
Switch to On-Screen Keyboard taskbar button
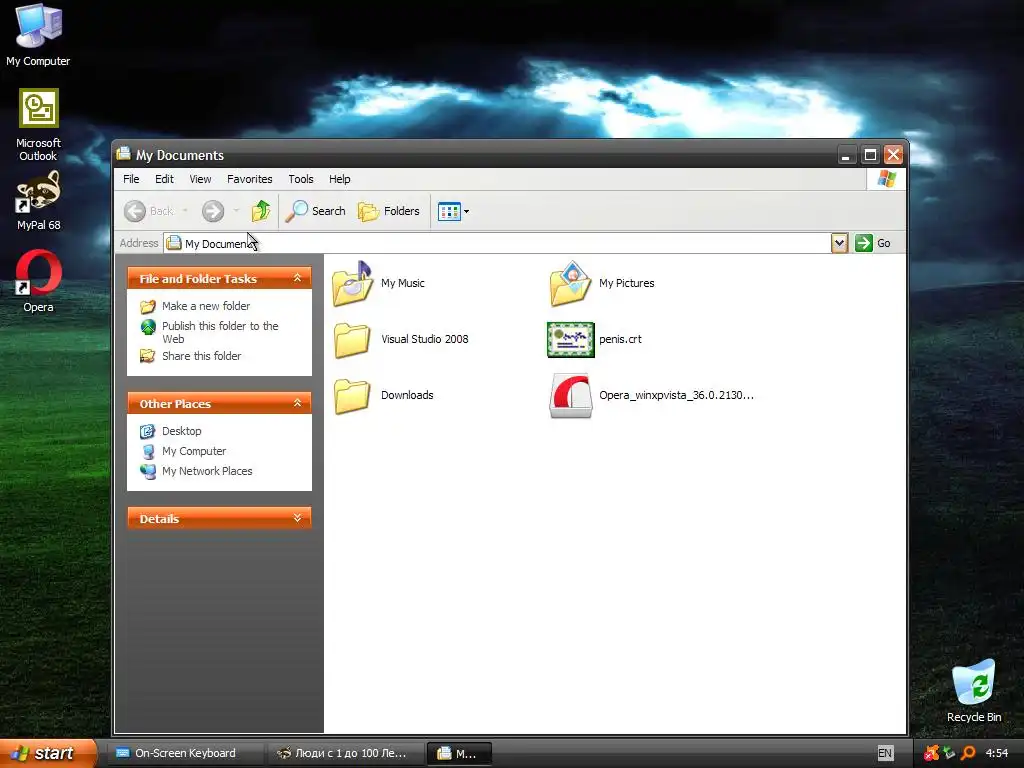click(185, 753)
